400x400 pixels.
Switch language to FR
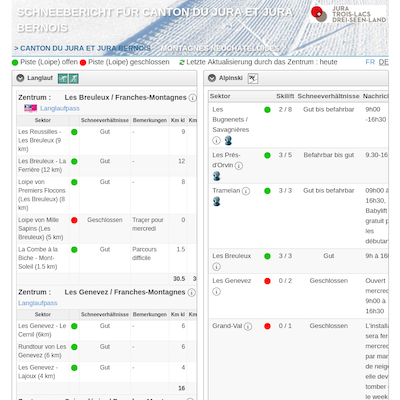370,62
